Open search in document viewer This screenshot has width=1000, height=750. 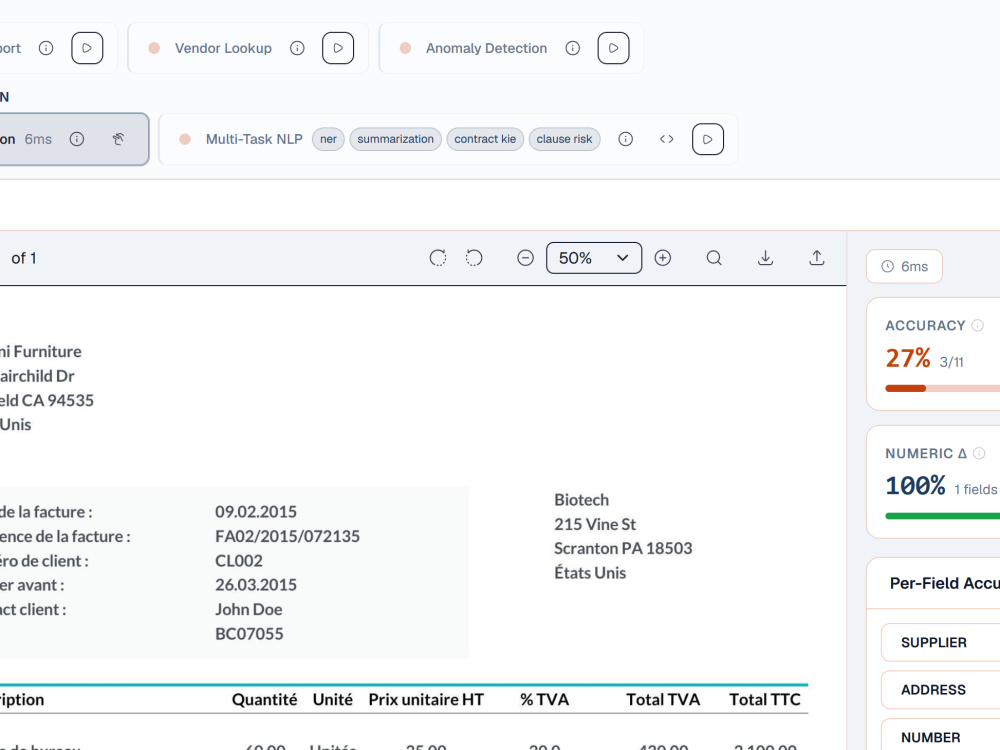714,258
